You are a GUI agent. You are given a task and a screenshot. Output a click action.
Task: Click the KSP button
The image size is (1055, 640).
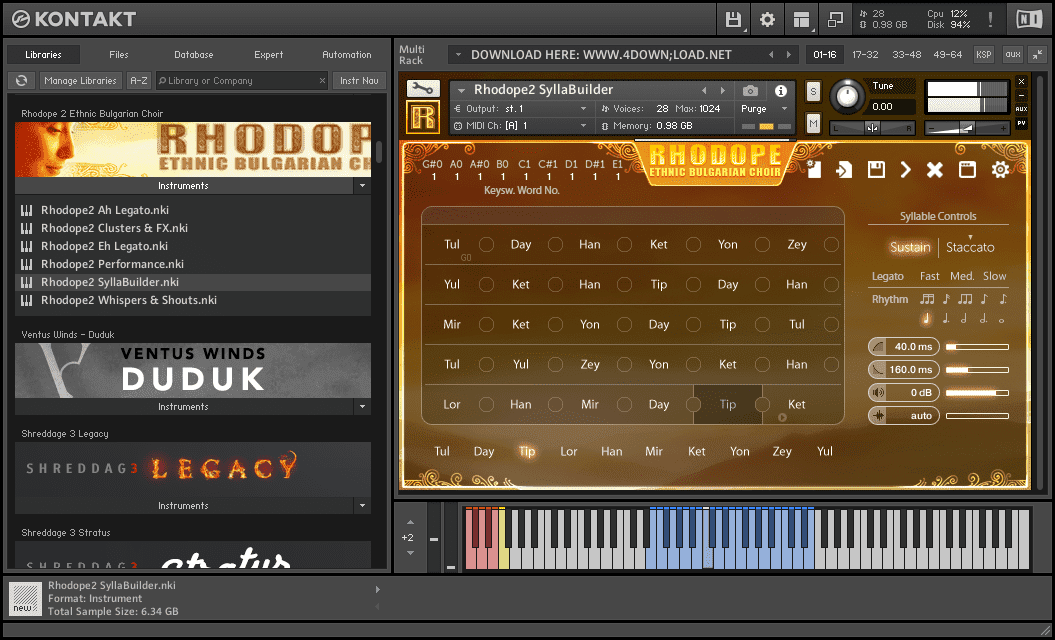[x=984, y=55]
